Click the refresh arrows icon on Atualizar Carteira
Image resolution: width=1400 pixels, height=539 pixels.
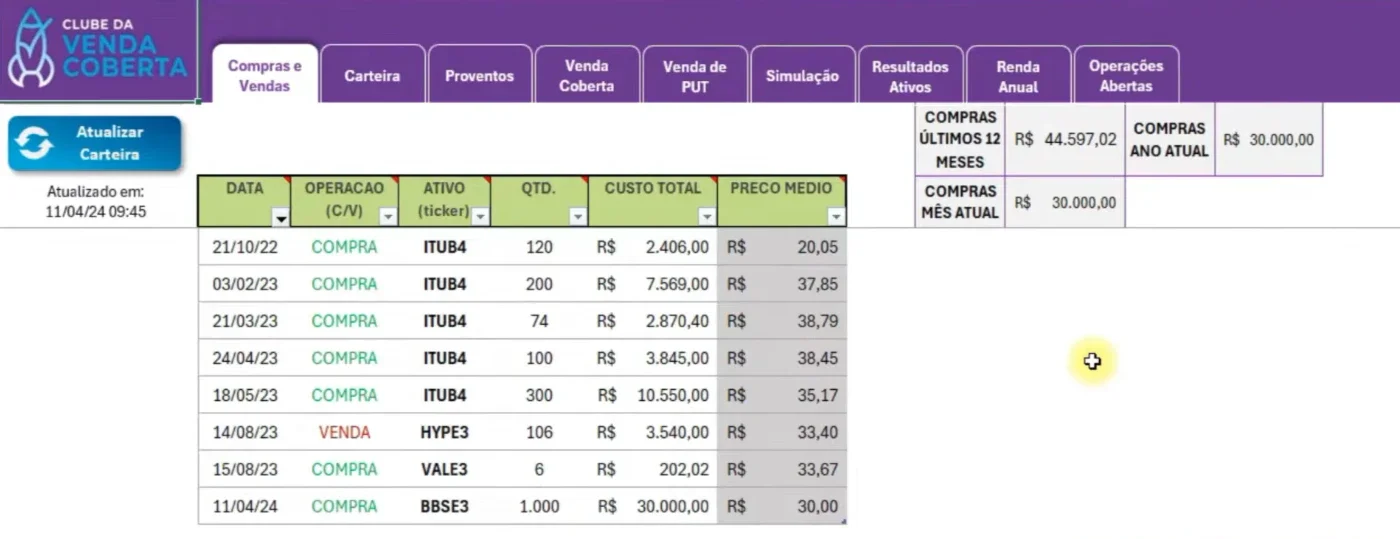tap(35, 143)
